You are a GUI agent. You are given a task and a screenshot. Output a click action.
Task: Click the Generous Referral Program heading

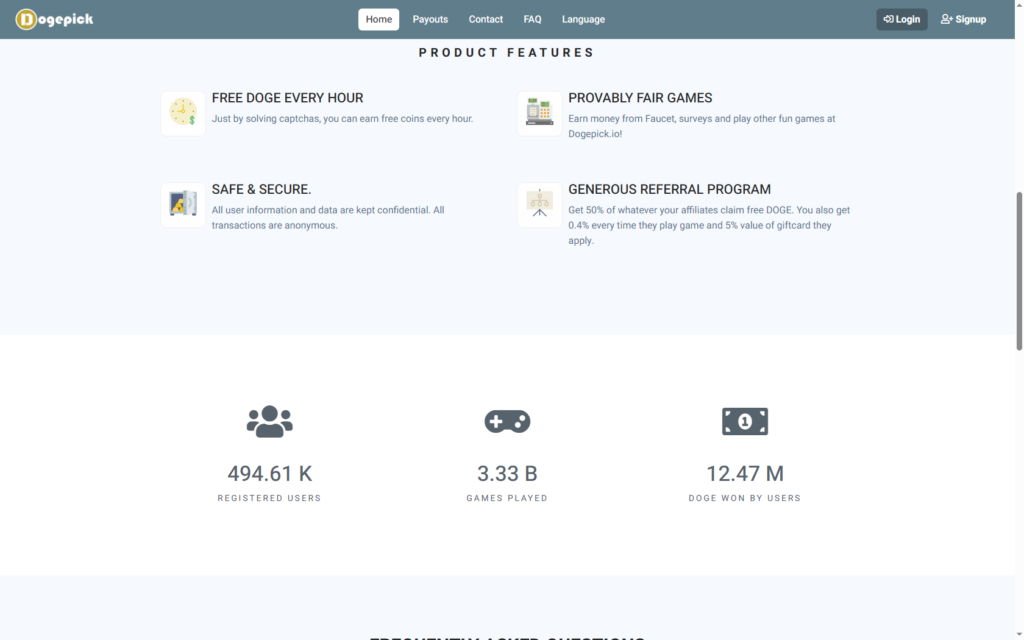point(669,189)
